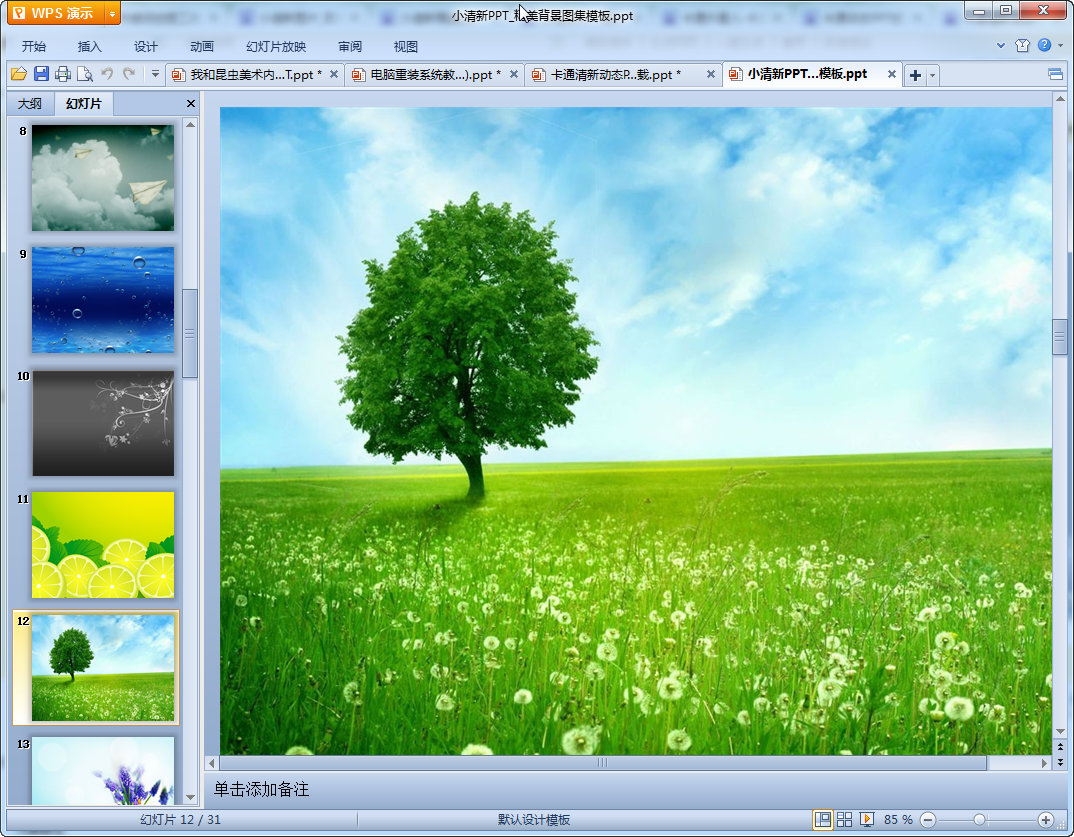Switch the side panel to 大纲 outline
1074x837 pixels.
tap(30, 104)
